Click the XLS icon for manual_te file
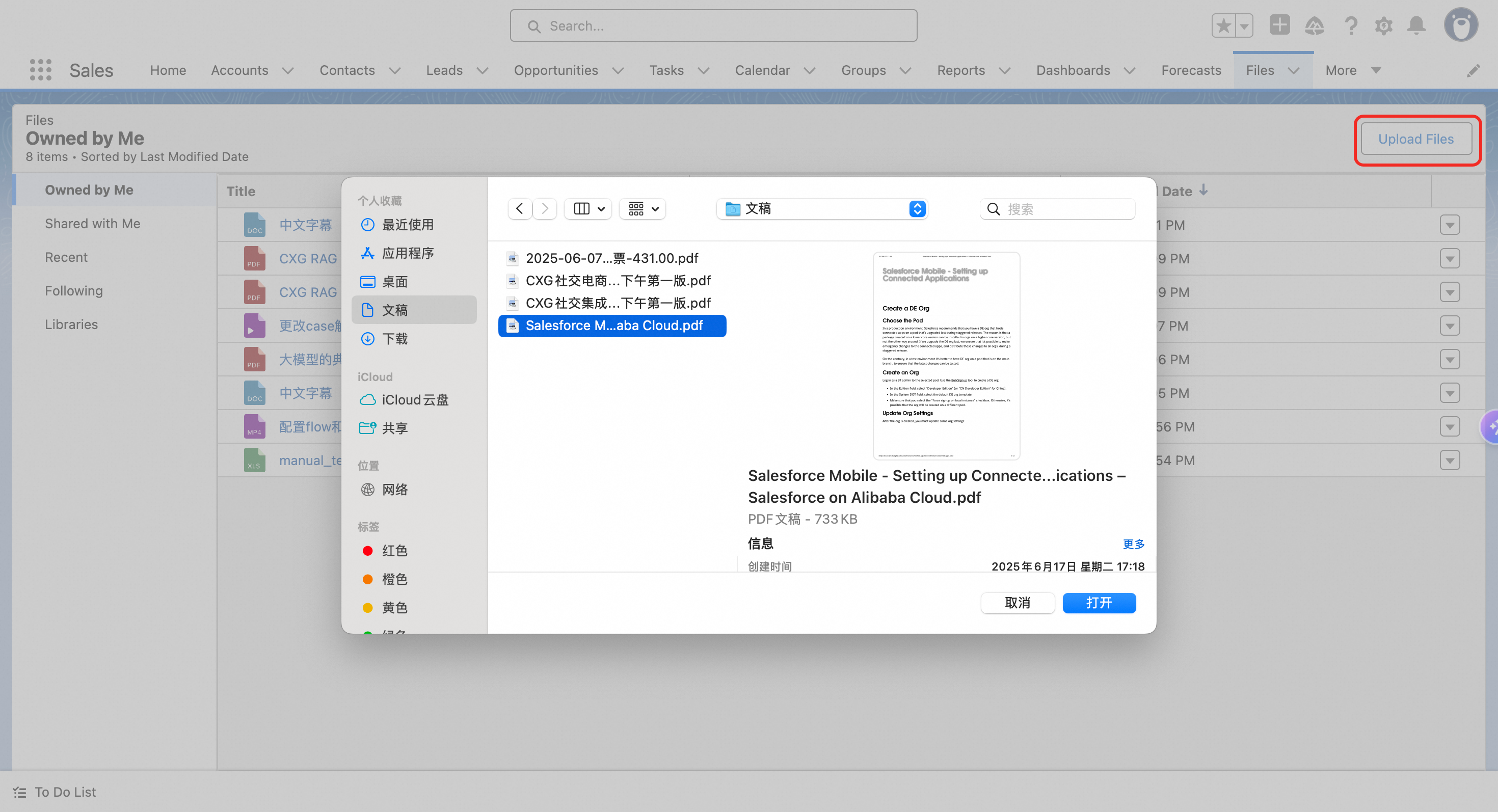 coord(255,460)
